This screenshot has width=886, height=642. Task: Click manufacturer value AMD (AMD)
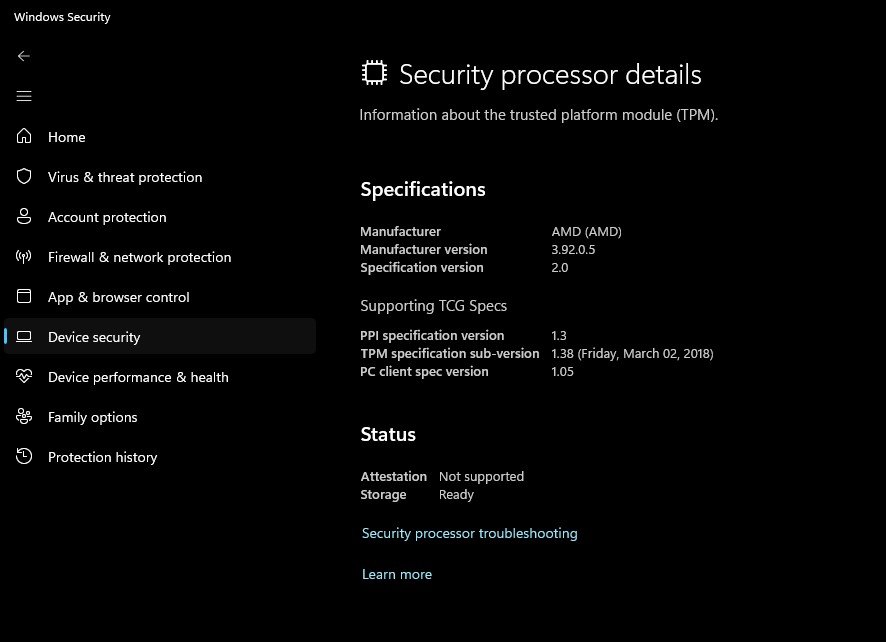point(587,232)
